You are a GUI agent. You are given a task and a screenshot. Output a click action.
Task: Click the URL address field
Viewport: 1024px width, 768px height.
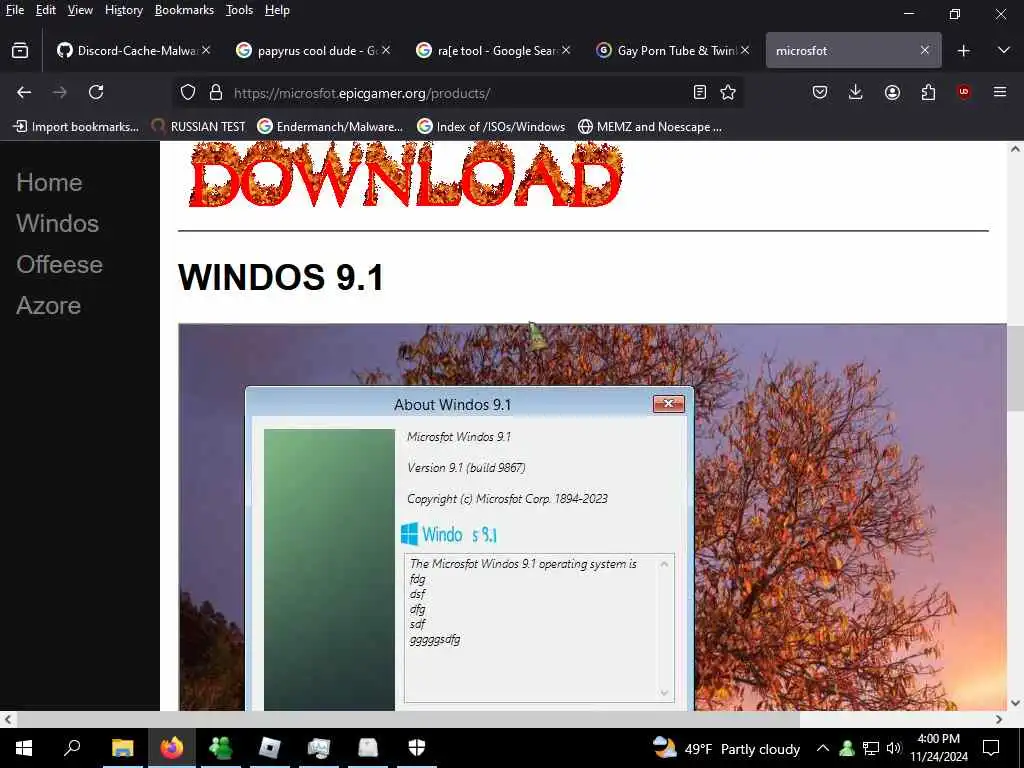[457, 93]
